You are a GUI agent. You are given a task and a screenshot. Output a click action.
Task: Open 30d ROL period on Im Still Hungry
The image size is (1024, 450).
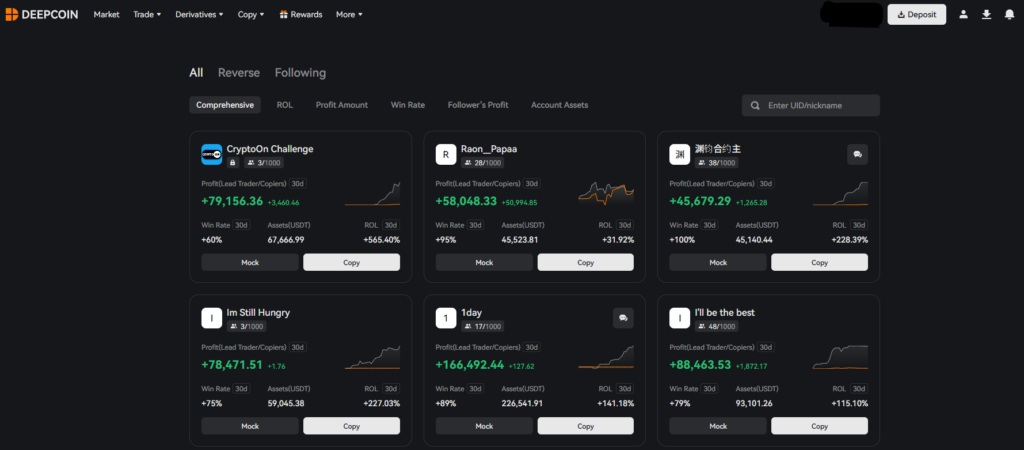tap(391, 389)
